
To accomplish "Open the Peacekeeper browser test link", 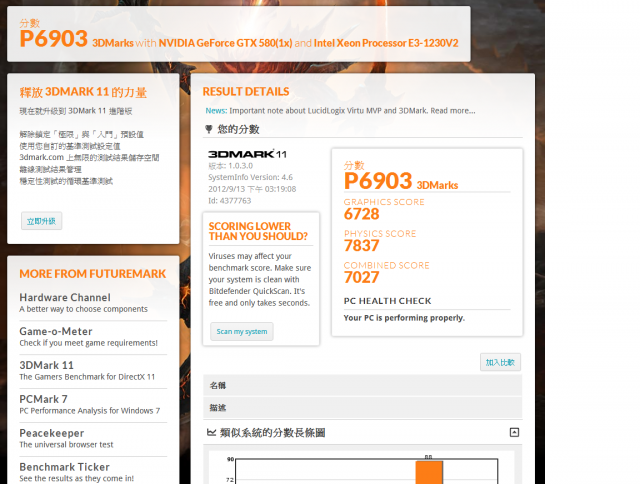I will [52, 433].
